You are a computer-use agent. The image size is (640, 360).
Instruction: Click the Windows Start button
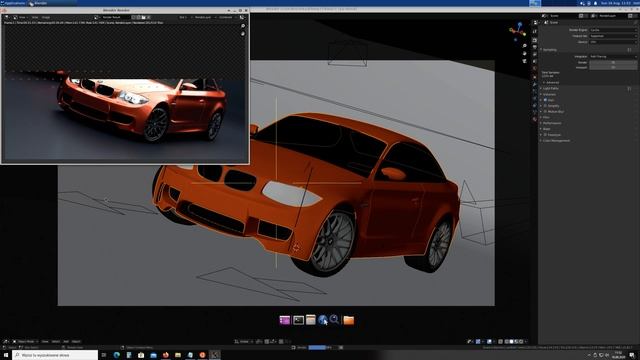[6, 355]
